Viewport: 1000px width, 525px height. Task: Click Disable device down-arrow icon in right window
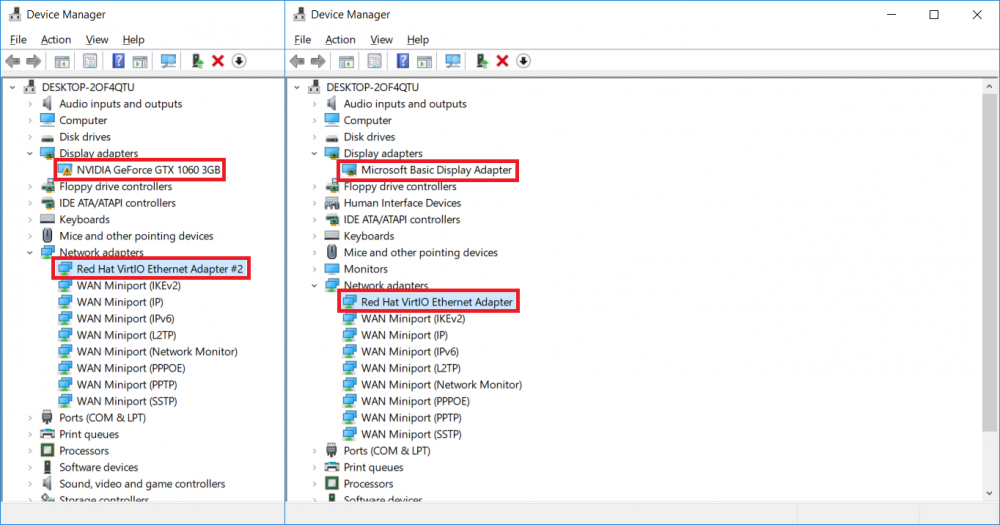coord(524,61)
